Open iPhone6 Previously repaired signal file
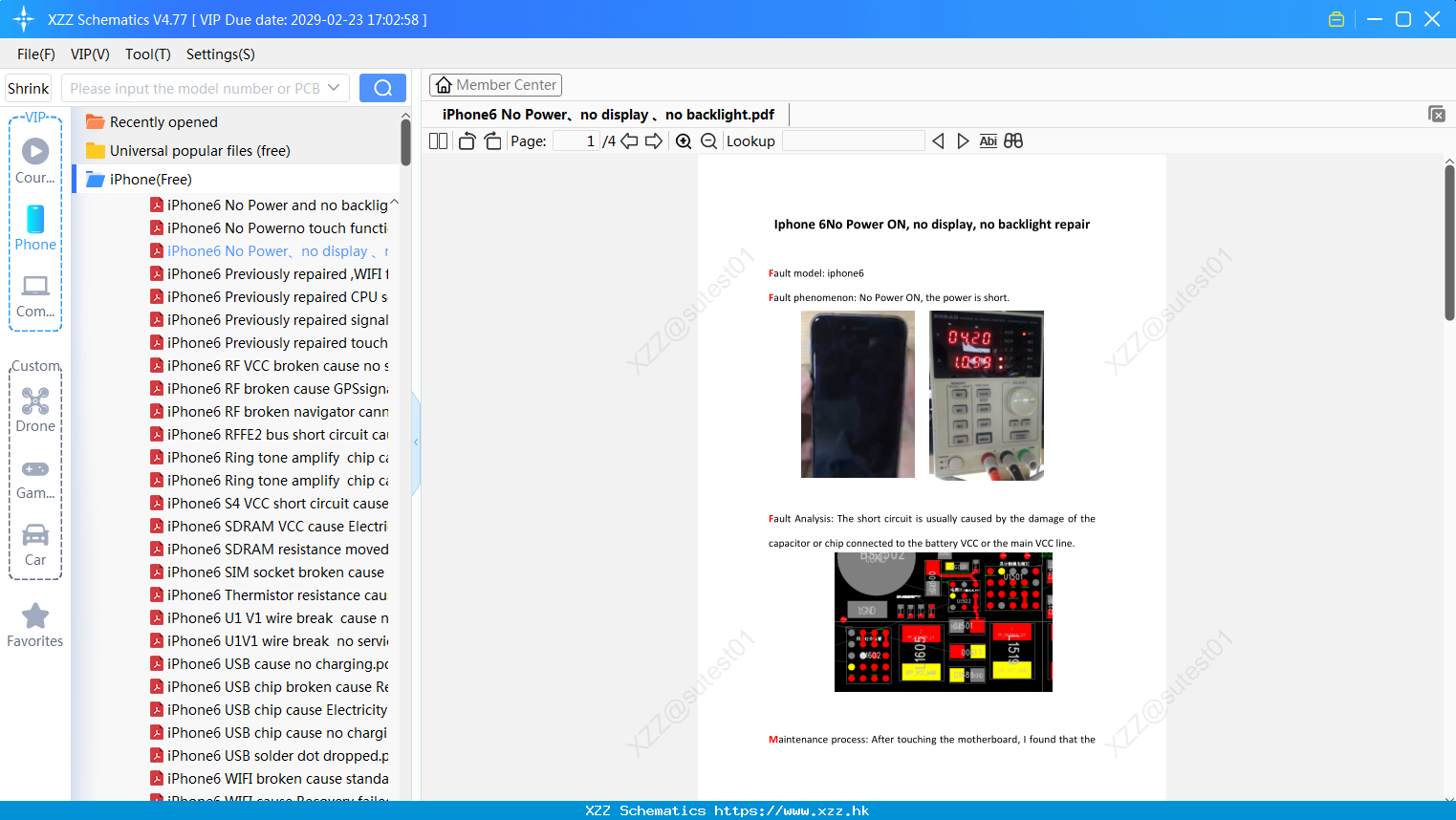The height and width of the screenshot is (820, 1456). point(269,320)
